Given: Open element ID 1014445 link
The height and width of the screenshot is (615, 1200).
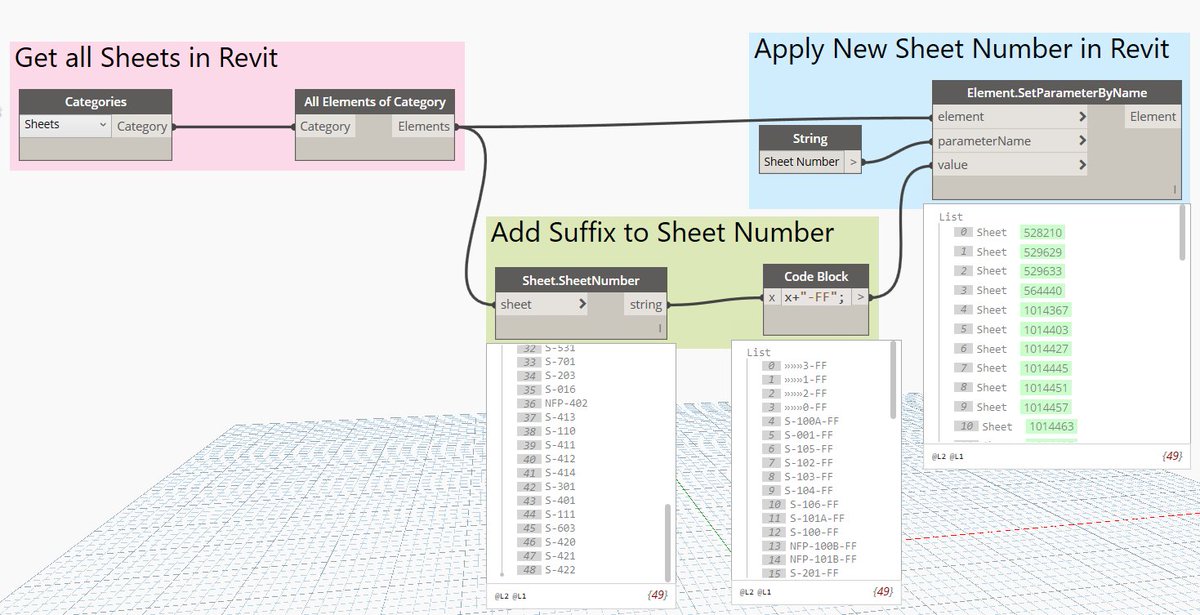Looking at the screenshot, I should coord(1045,368).
